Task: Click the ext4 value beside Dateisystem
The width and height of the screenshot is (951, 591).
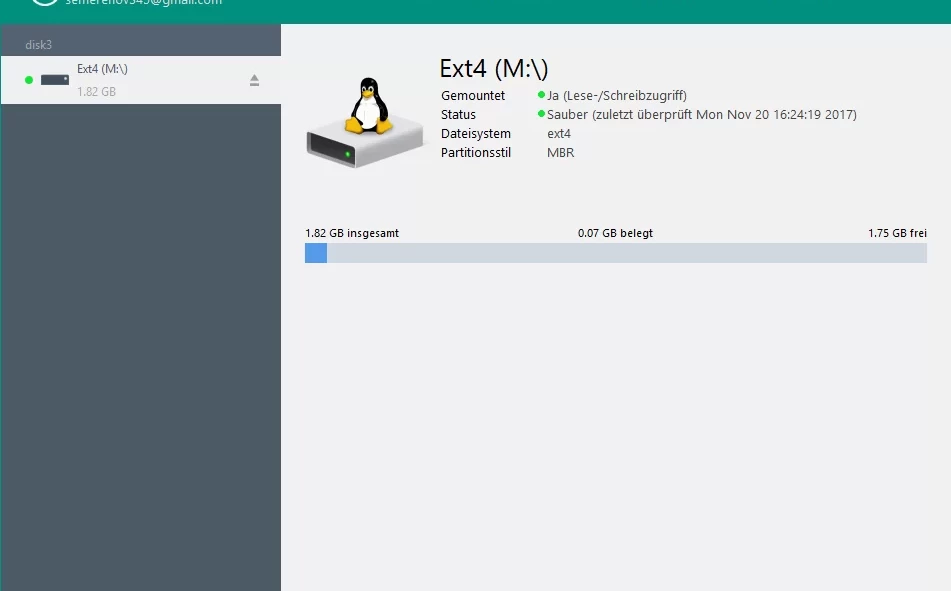Action: pyautogui.click(x=559, y=134)
